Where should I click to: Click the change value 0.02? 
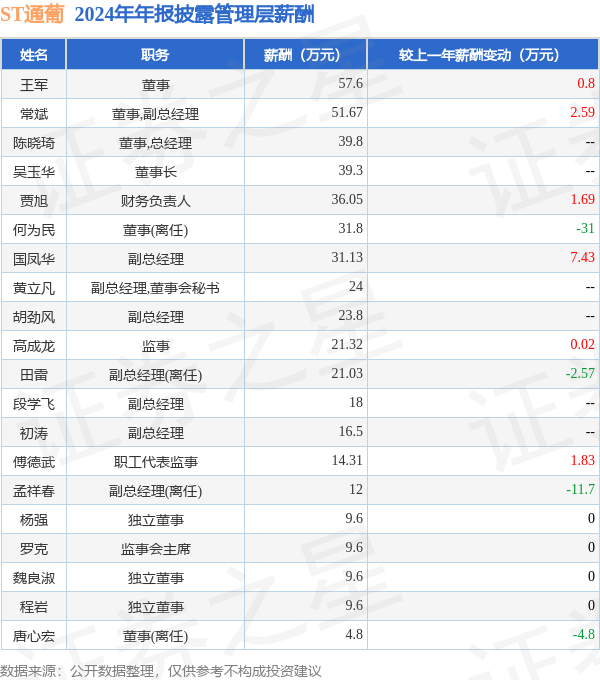(582, 344)
